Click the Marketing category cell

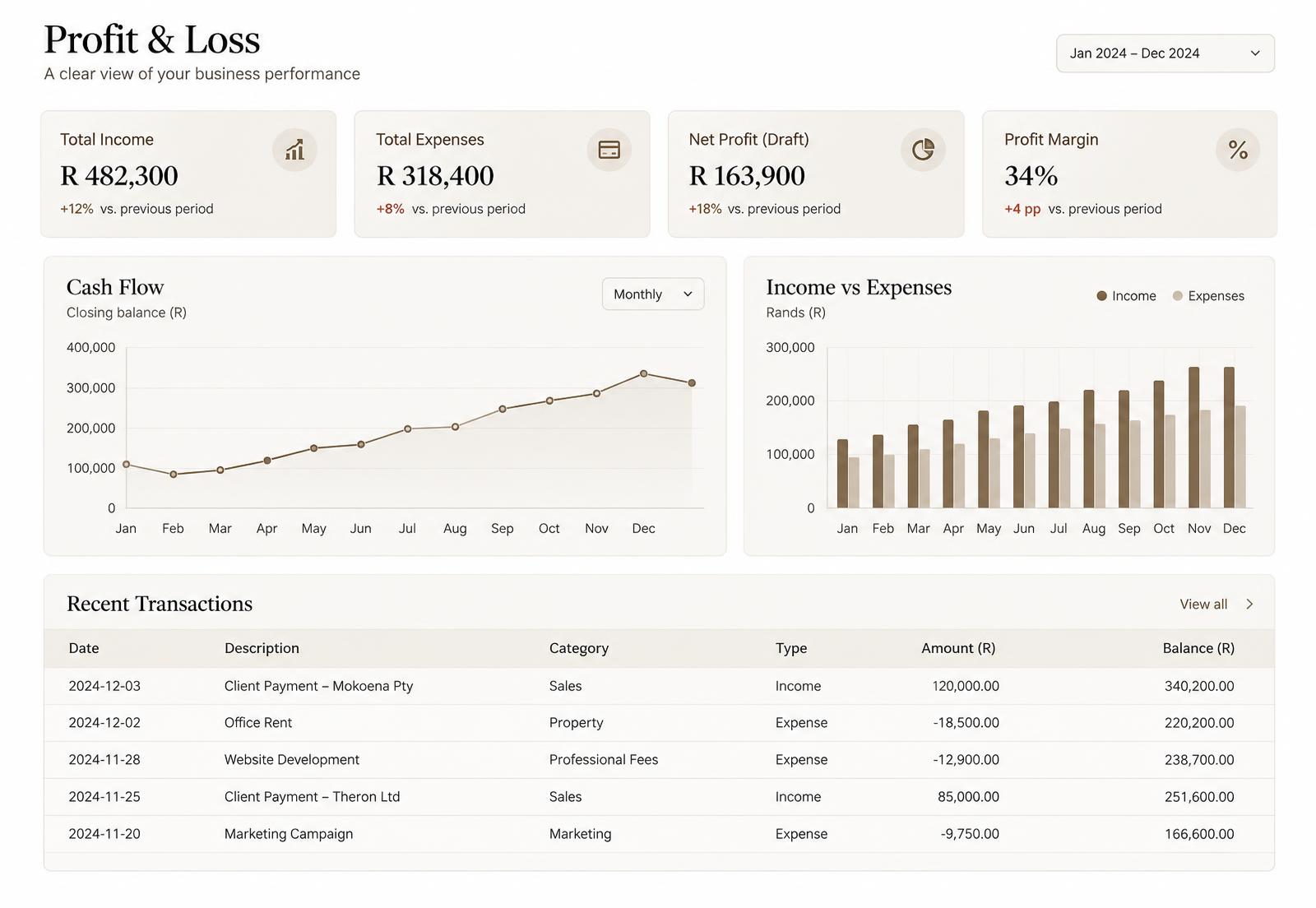pos(580,834)
